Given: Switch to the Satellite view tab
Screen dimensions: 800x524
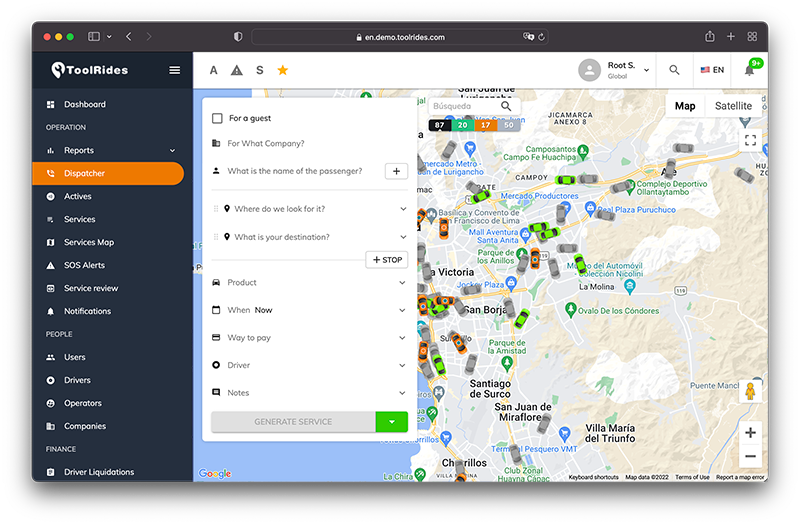Looking at the screenshot, I should pyautogui.click(x=733, y=106).
